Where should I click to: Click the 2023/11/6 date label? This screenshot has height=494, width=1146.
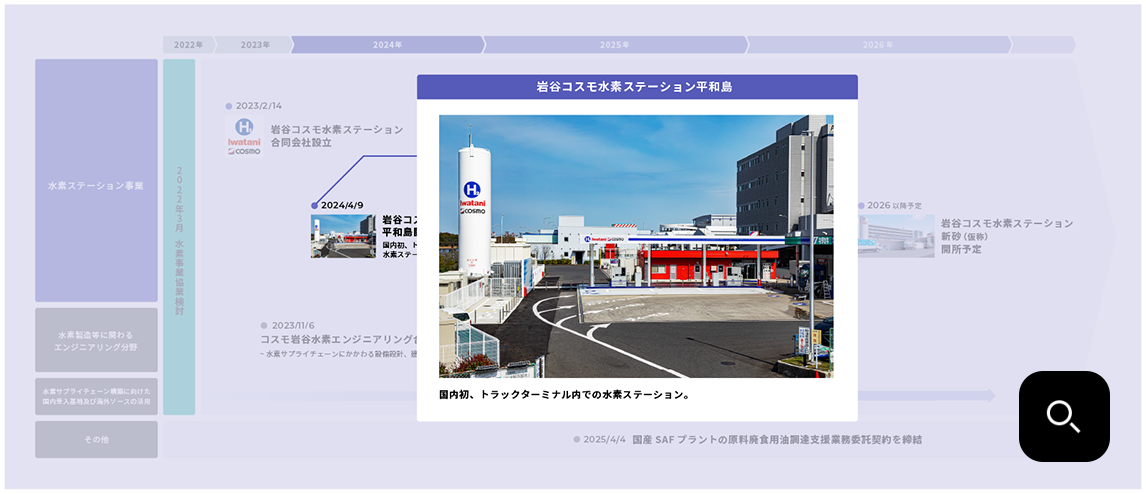(x=293, y=325)
